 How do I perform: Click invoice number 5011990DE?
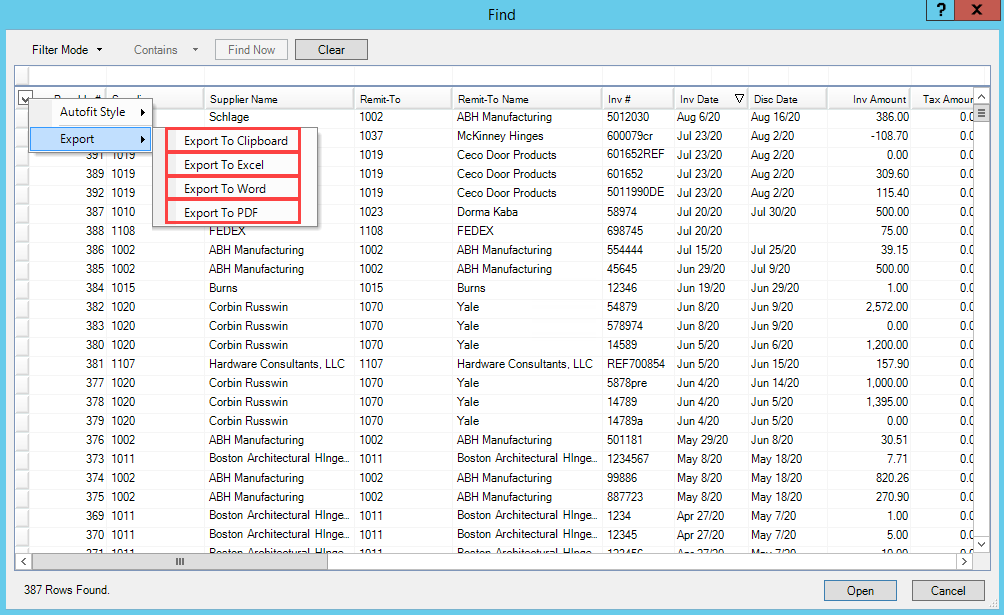(x=635, y=193)
